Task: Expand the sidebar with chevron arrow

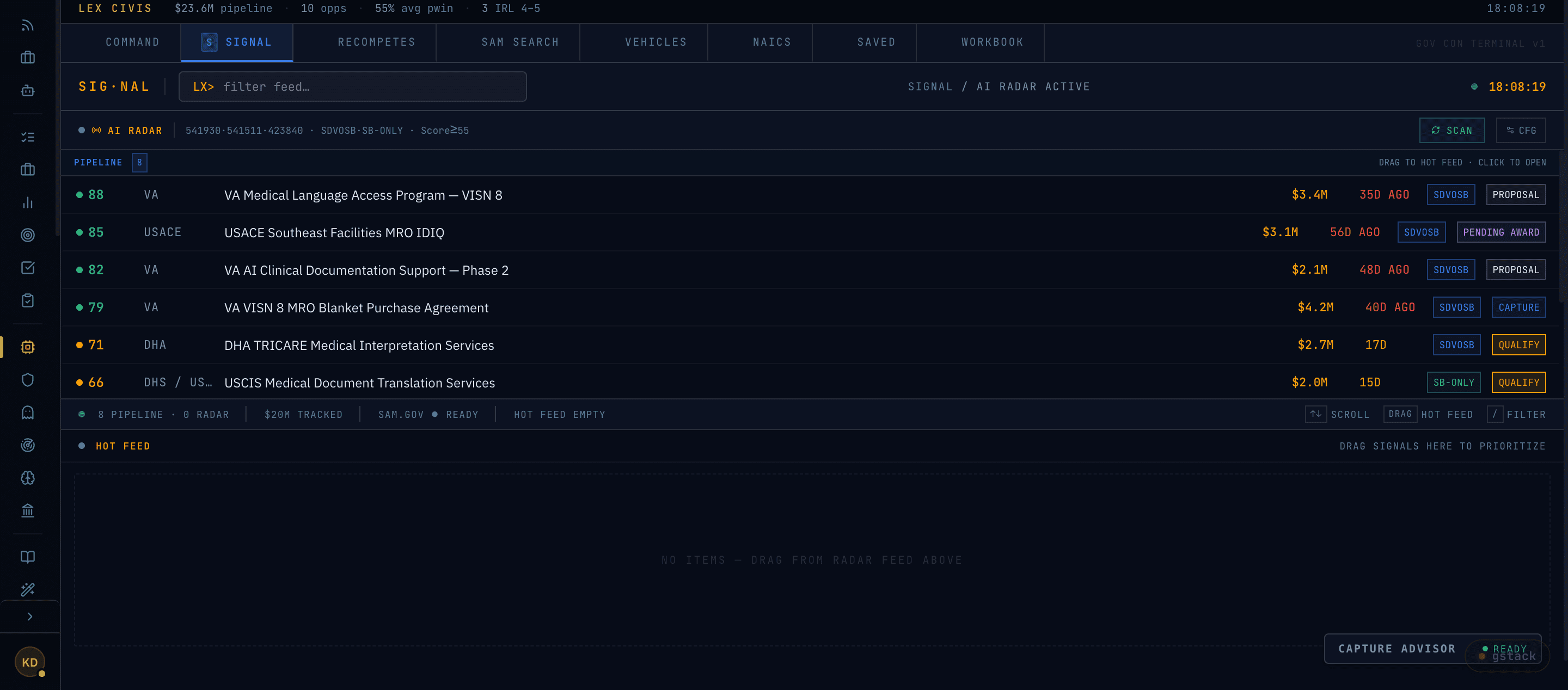Action: [x=29, y=617]
